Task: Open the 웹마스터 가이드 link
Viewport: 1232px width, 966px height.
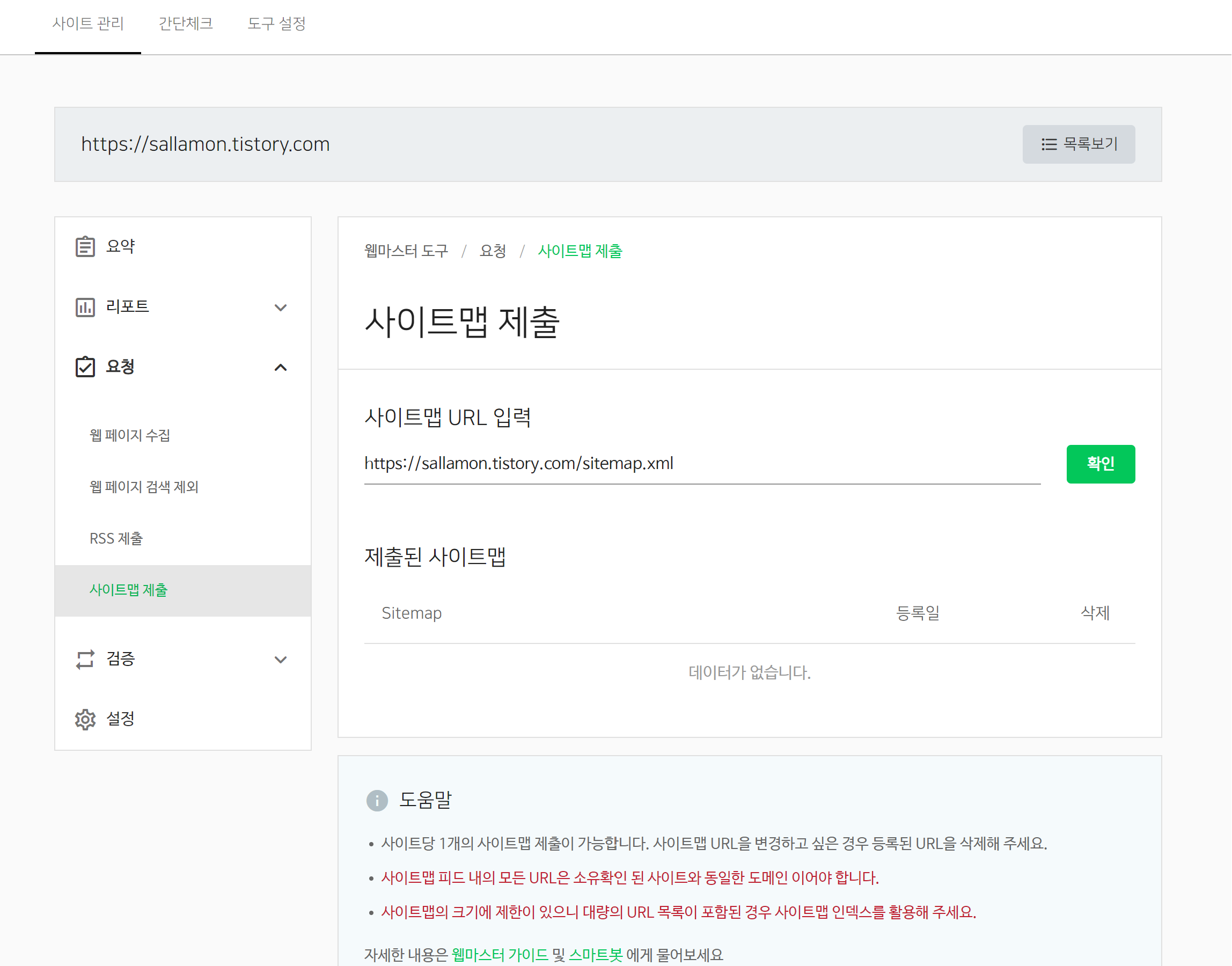Action: (x=500, y=955)
